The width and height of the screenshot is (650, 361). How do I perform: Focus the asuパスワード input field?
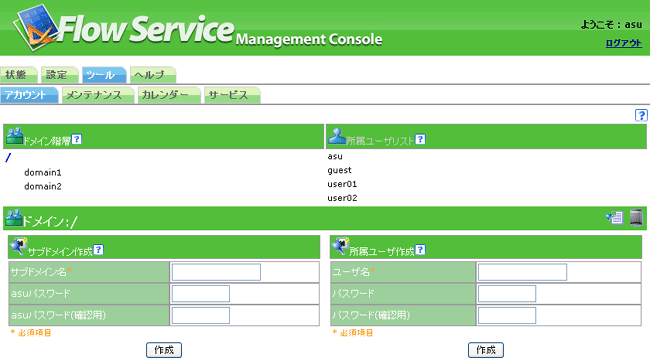coord(201,293)
